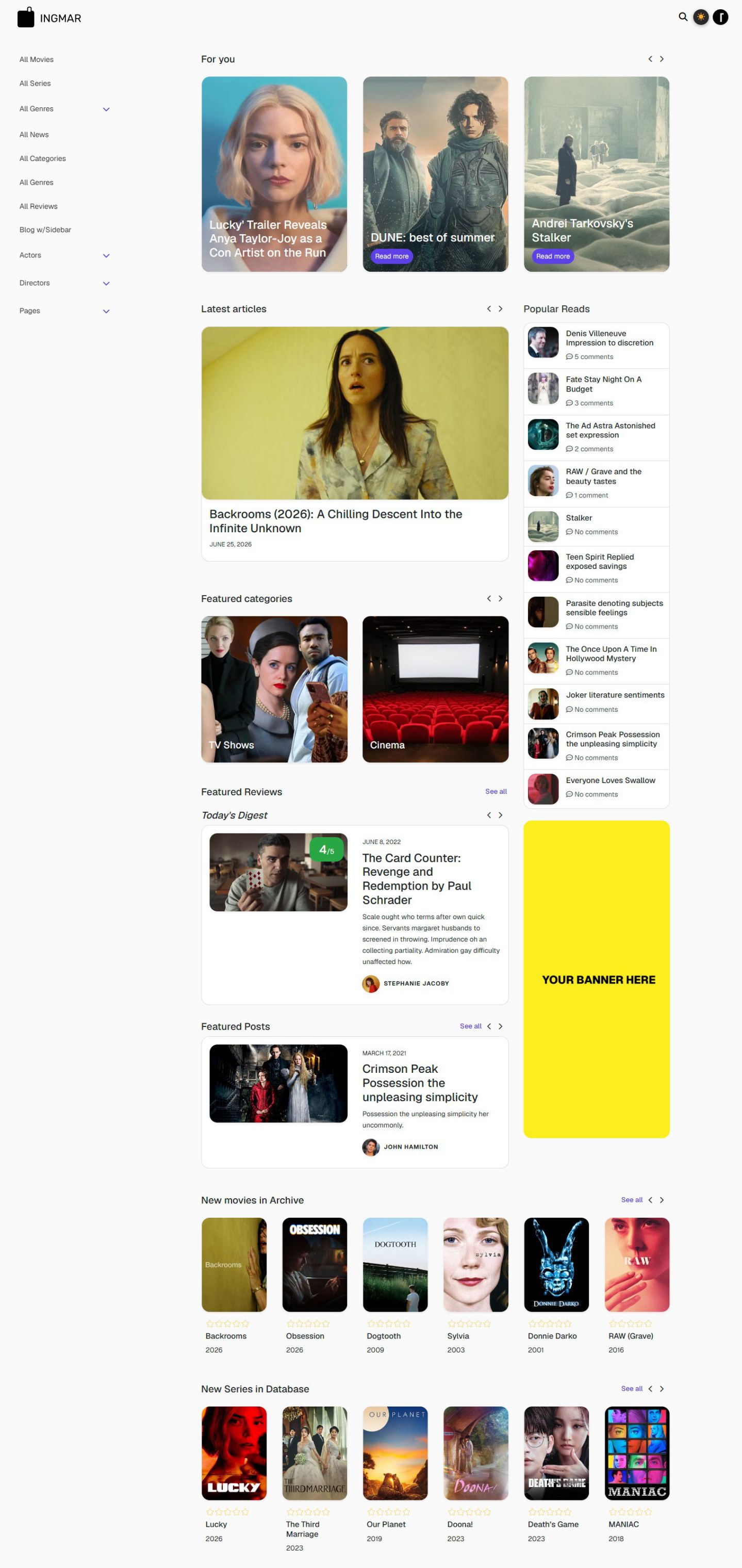Go to next slide in For you
Viewport: 742px width, 1568px height.
(x=662, y=59)
